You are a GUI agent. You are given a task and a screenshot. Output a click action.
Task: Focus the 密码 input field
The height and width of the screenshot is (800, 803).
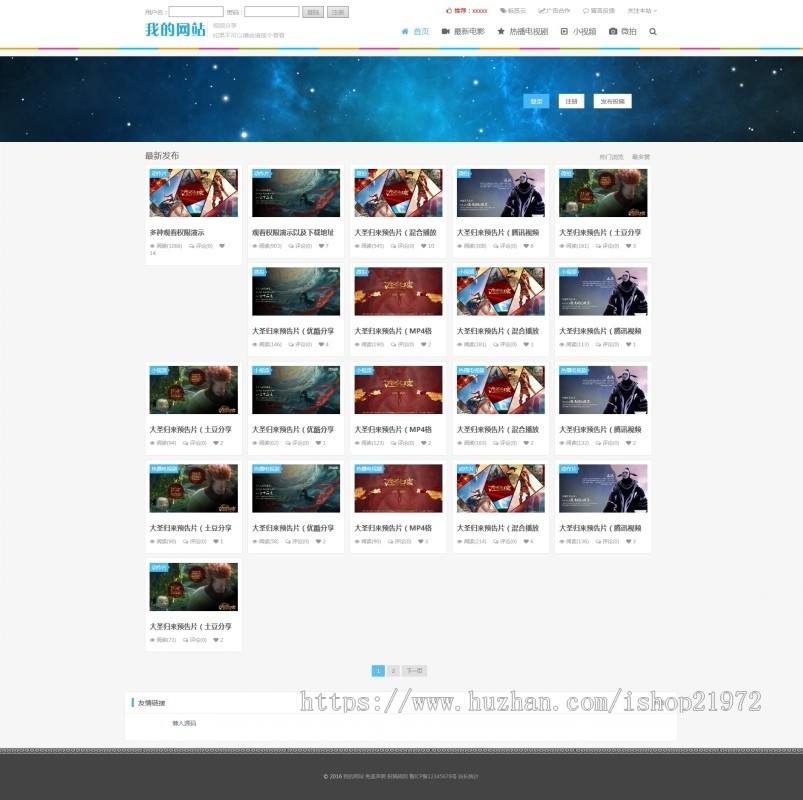[x=271, y=11]
